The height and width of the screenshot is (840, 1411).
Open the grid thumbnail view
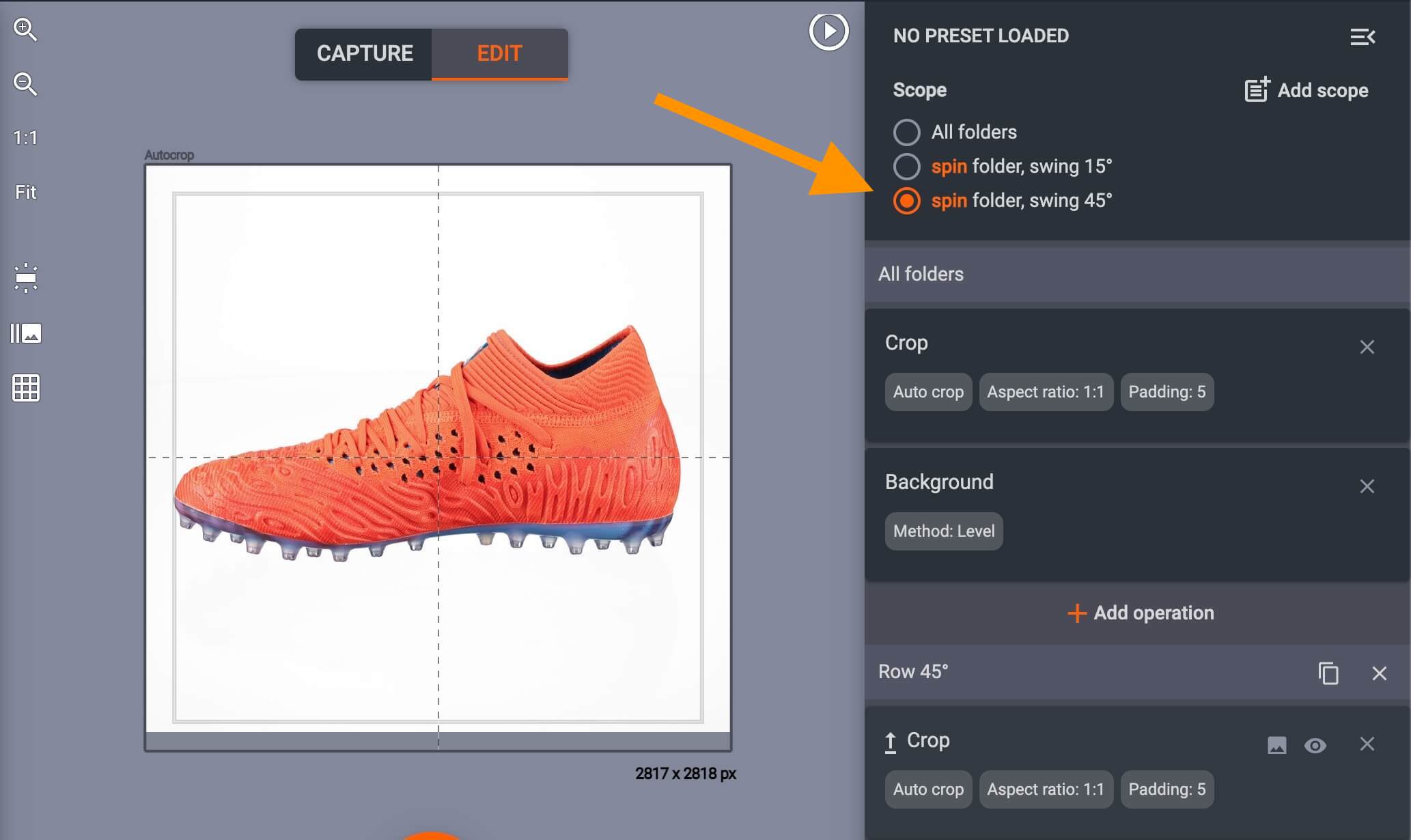click(x=25, y=388)
